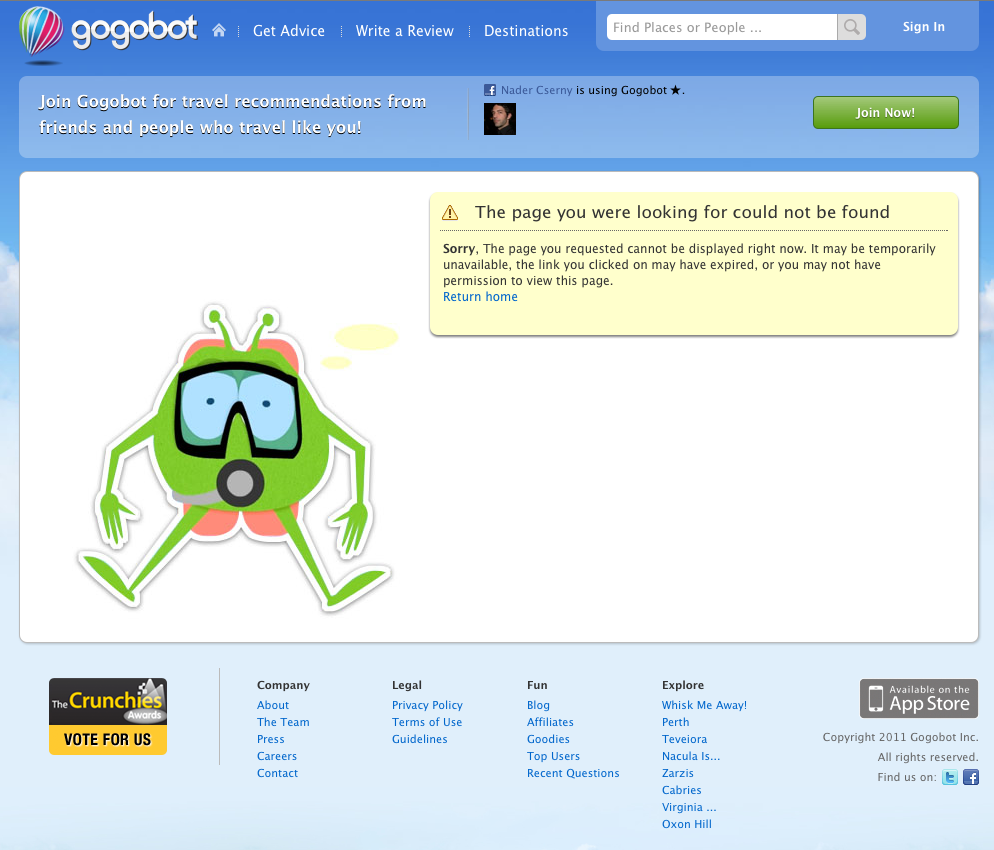Click Return home link
The height and width of the screenshot is (850, 994).
pos(480,297)
